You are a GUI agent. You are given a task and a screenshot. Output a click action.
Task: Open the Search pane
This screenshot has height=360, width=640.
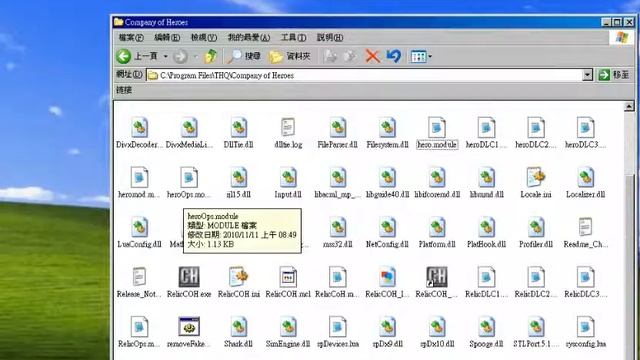pos(244,56)
